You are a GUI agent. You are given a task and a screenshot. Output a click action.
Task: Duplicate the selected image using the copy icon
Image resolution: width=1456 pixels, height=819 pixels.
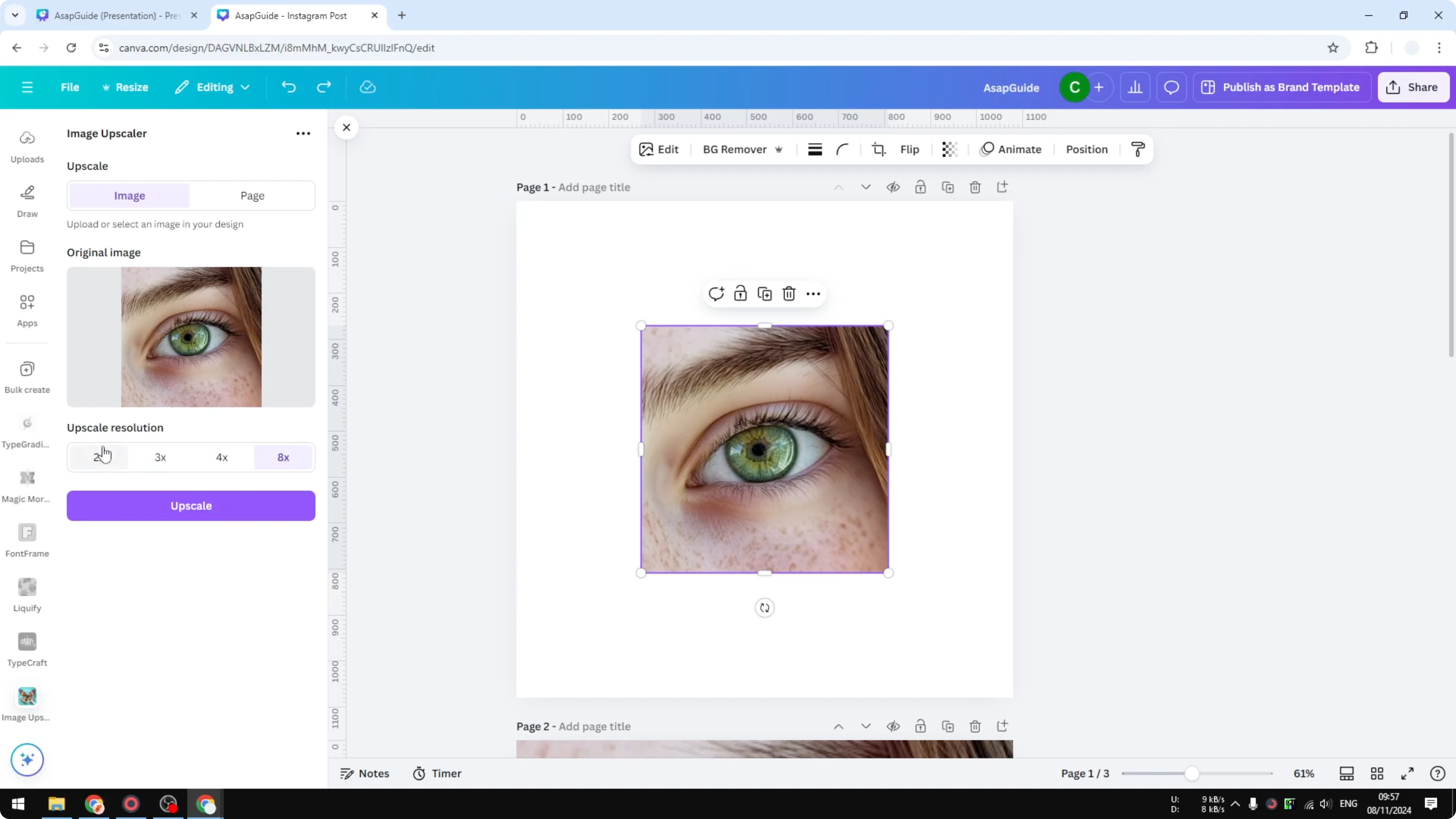[x=764, y=293]
